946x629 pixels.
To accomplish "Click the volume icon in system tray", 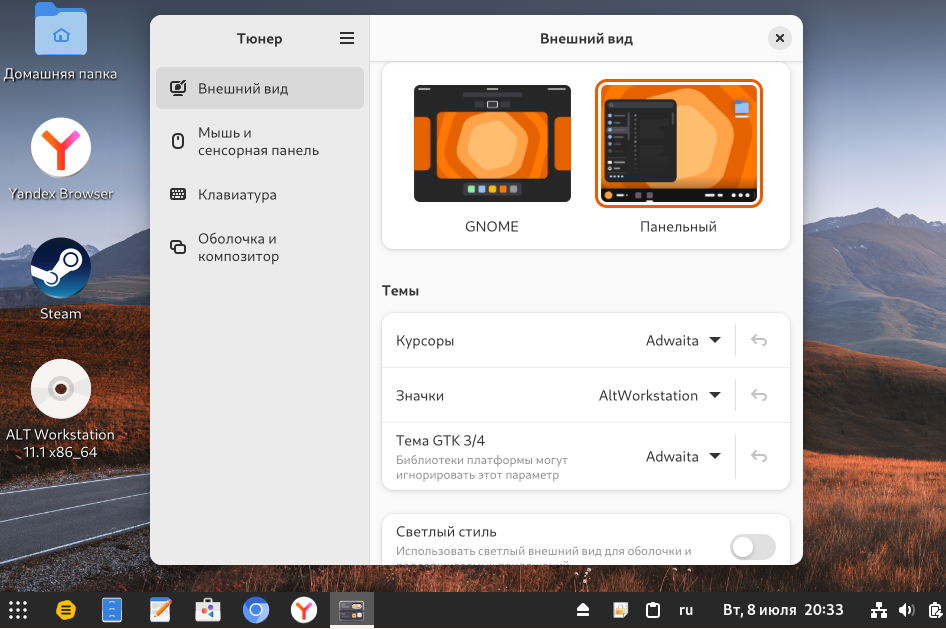I will click(906, 610).
